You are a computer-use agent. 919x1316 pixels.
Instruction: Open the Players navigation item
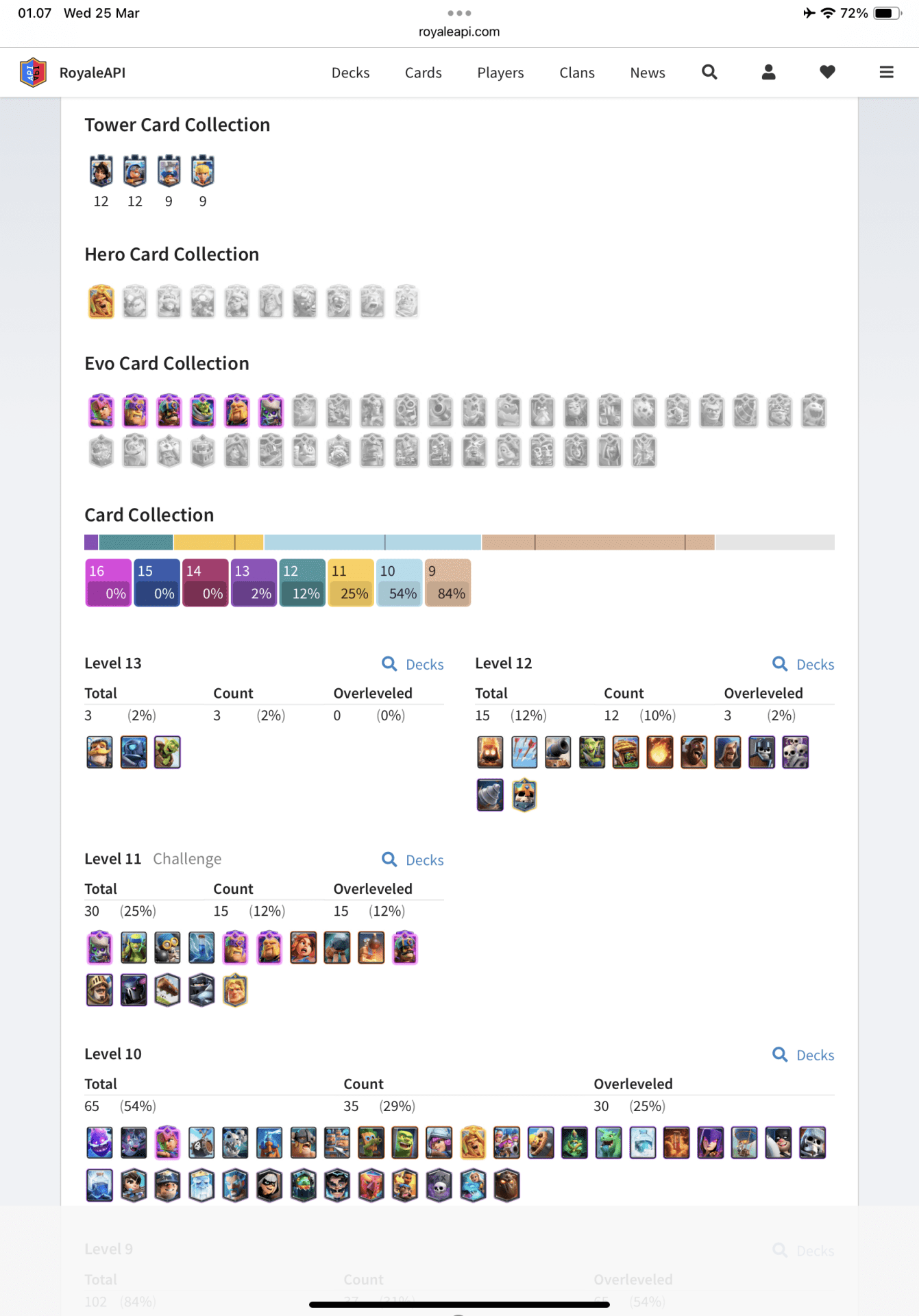click(500, 73)
